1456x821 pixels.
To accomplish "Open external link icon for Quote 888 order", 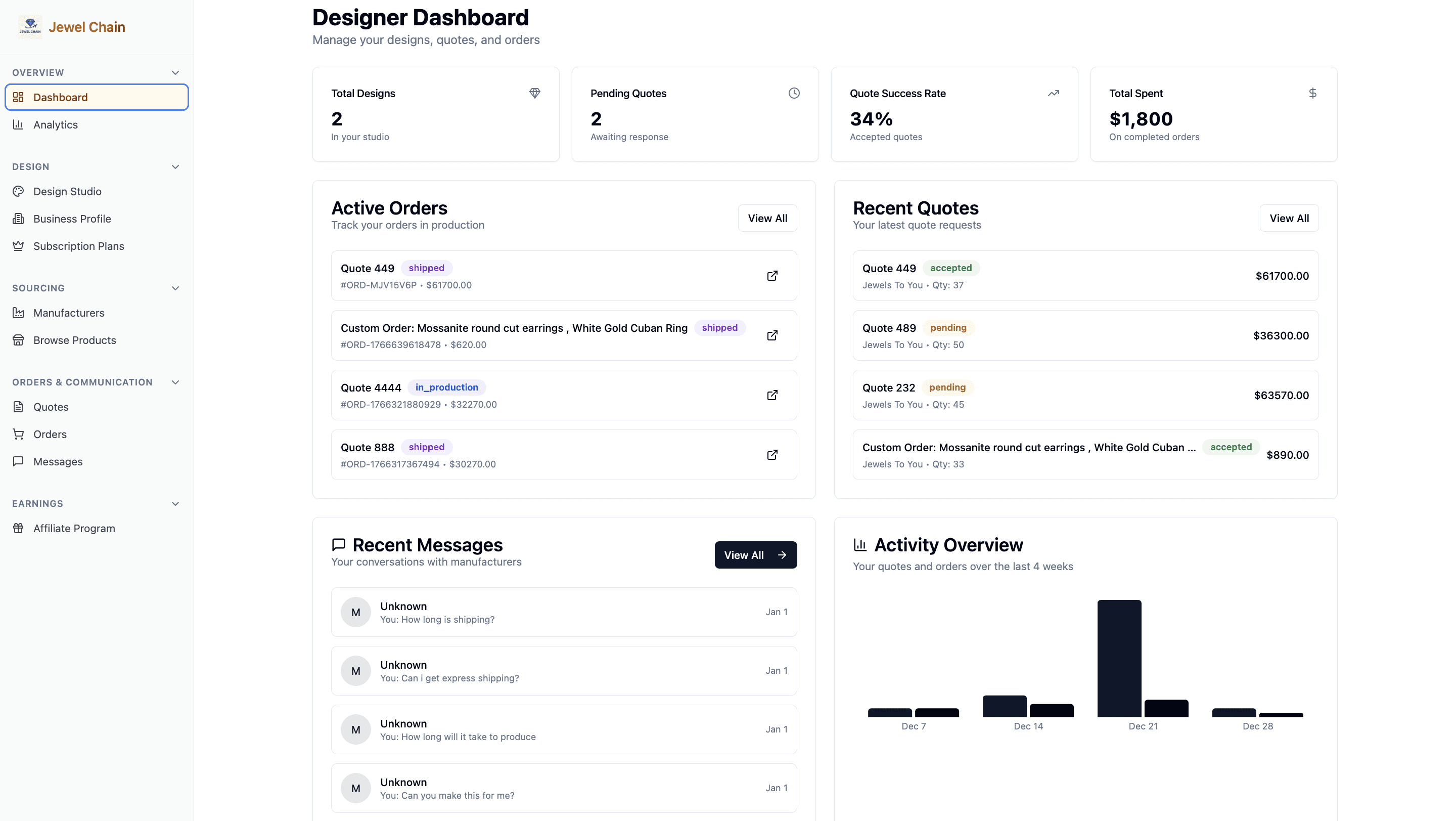I will [x=772, y=455].
